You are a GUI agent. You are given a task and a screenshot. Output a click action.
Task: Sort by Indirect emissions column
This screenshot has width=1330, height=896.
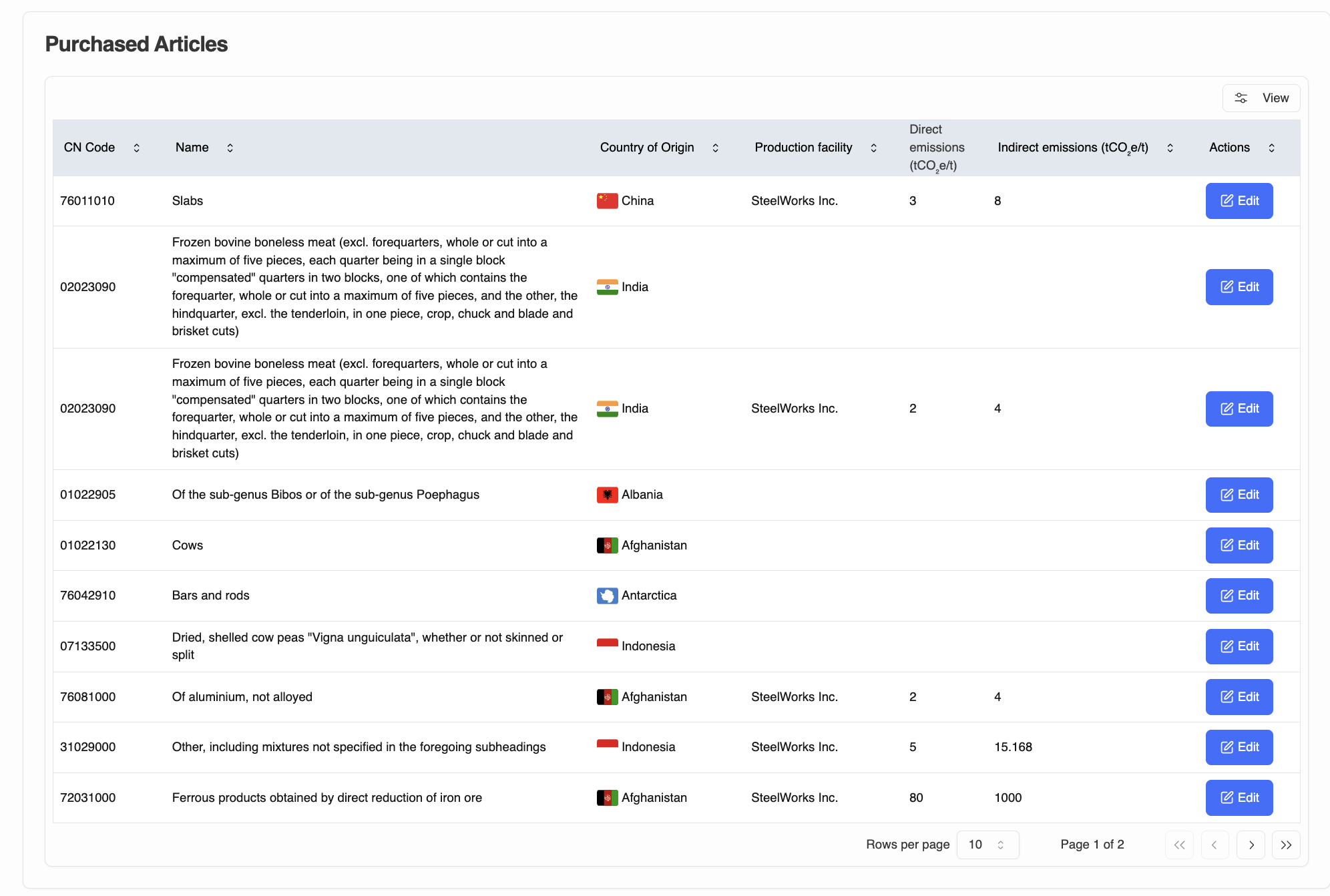1170,148
